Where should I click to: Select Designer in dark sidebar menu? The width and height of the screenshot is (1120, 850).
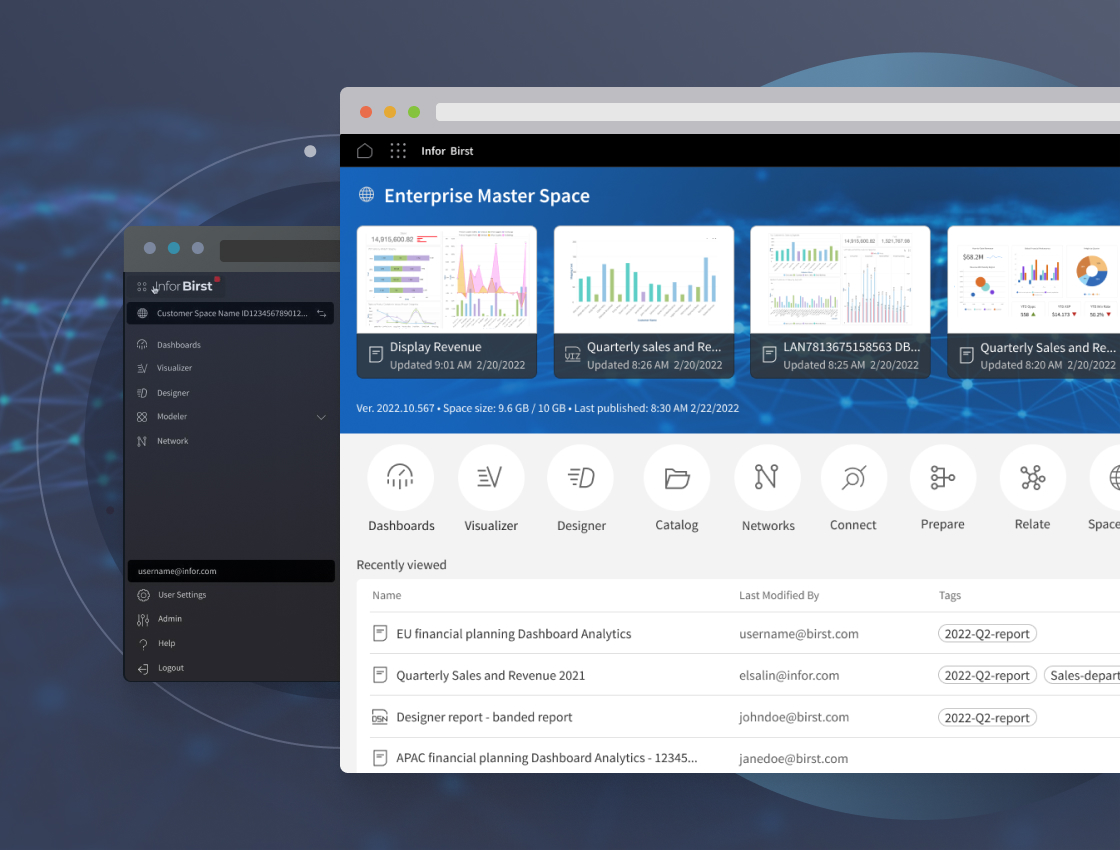(173, 393)
